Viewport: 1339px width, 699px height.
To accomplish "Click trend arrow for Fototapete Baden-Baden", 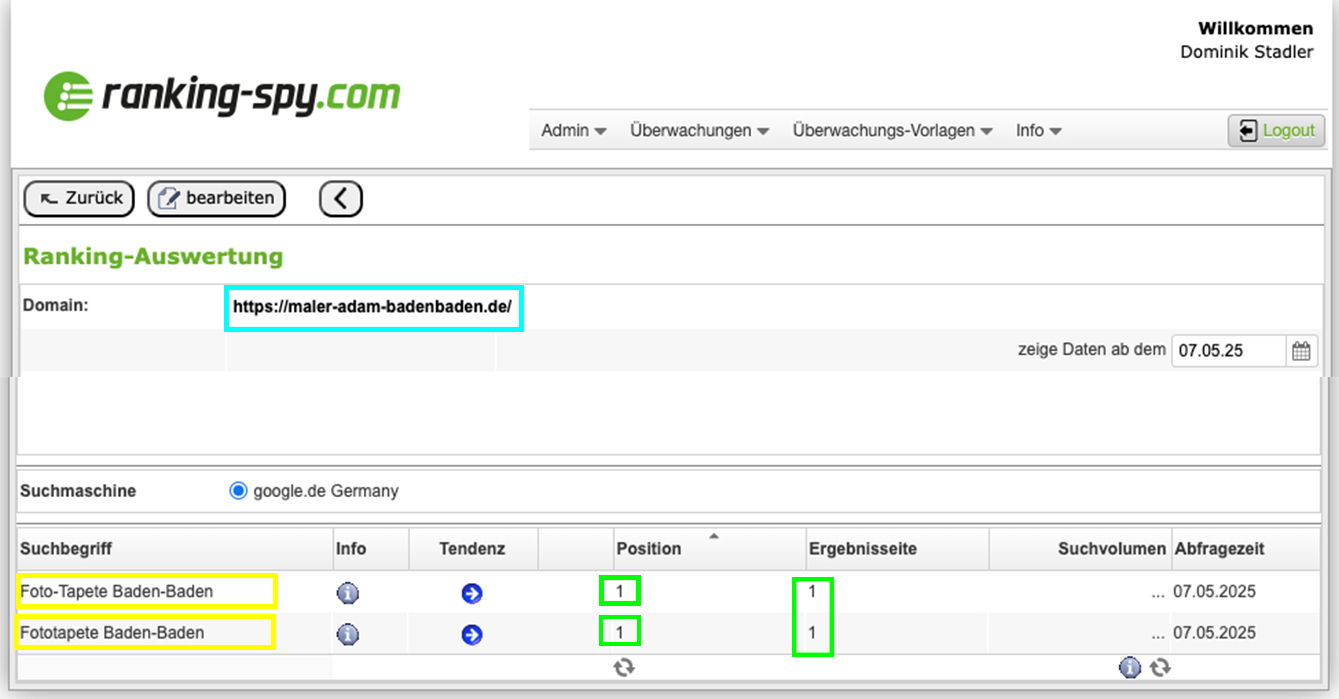I will coord(472,634).
